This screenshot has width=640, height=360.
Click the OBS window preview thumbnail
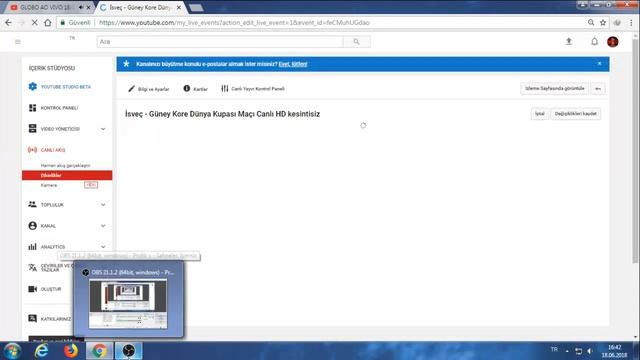pos(128,304)
